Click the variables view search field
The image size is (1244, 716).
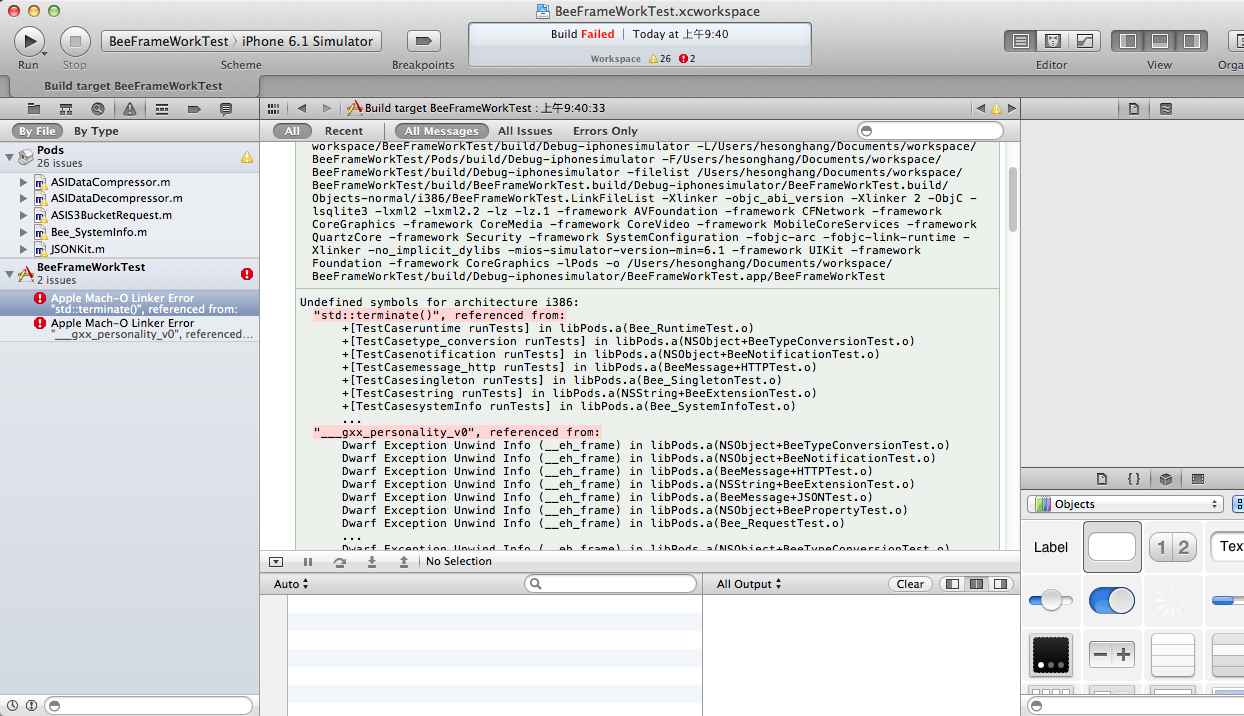pos(611,584)
